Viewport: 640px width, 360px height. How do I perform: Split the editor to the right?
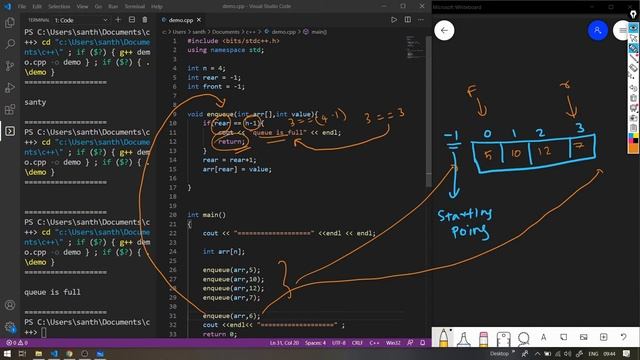coord(407,20)
